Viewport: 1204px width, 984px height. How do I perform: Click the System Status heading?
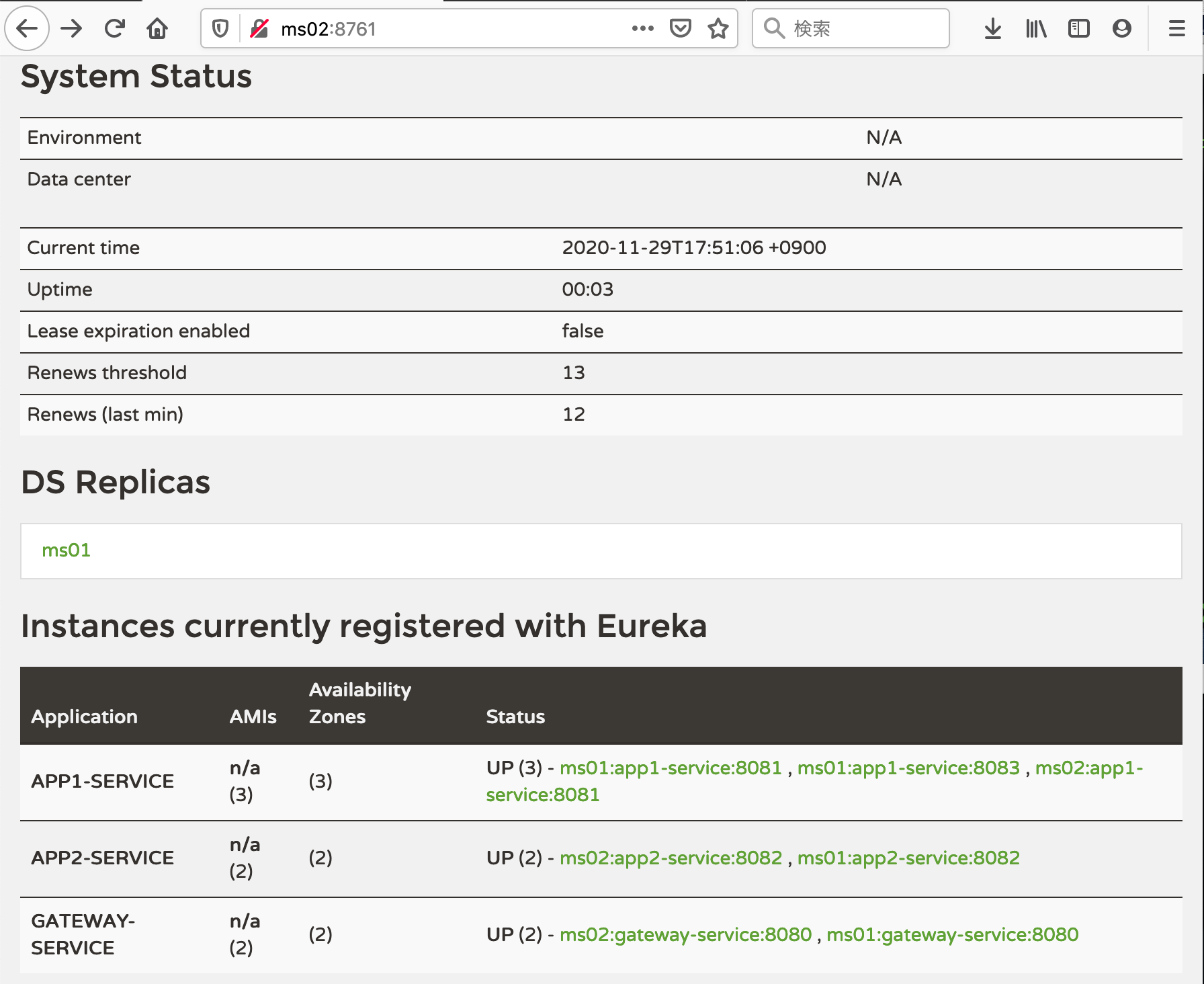(136, 76)
